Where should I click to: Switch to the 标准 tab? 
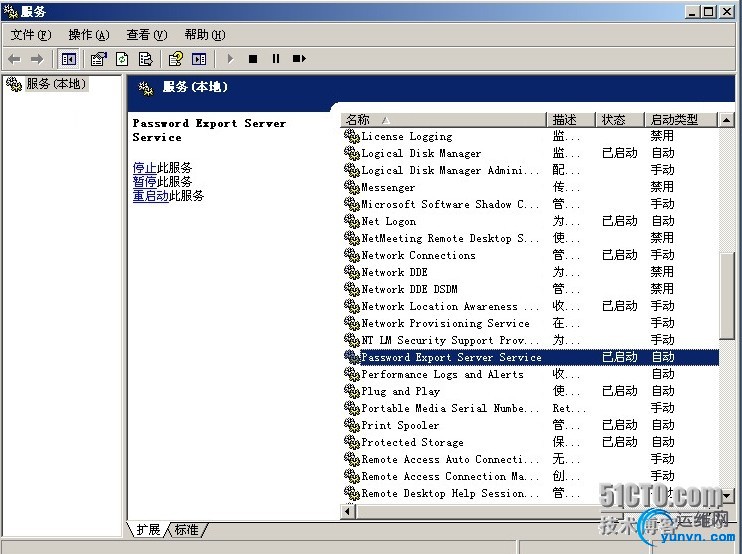(x=186, y=530)
